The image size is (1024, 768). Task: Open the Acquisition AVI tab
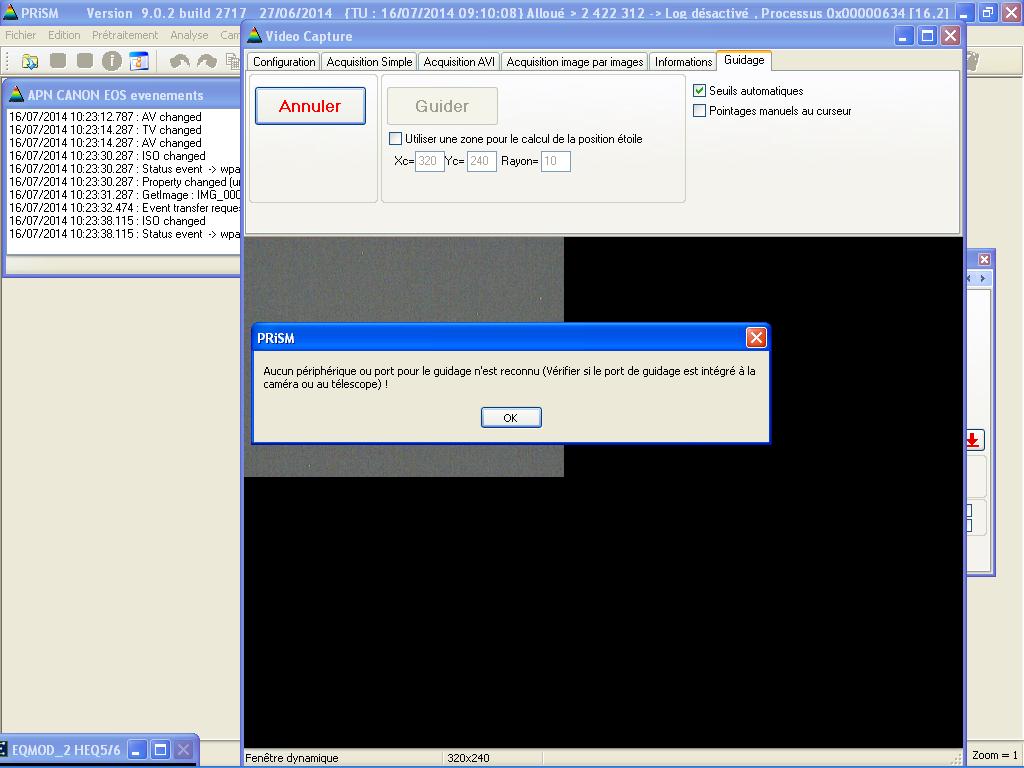click(x=459, y=62)
